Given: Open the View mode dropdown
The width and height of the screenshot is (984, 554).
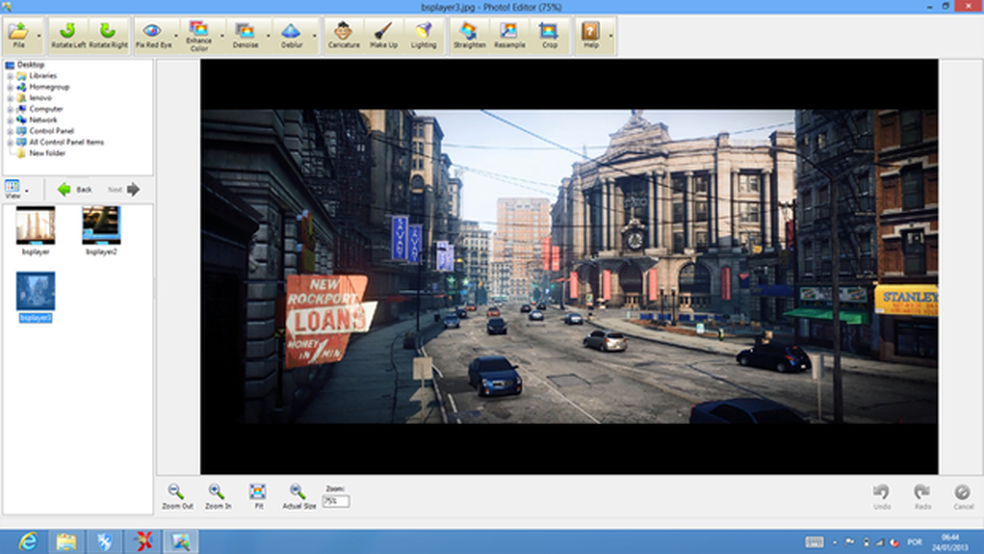Looking at the screenshot, I should (27, 190).
